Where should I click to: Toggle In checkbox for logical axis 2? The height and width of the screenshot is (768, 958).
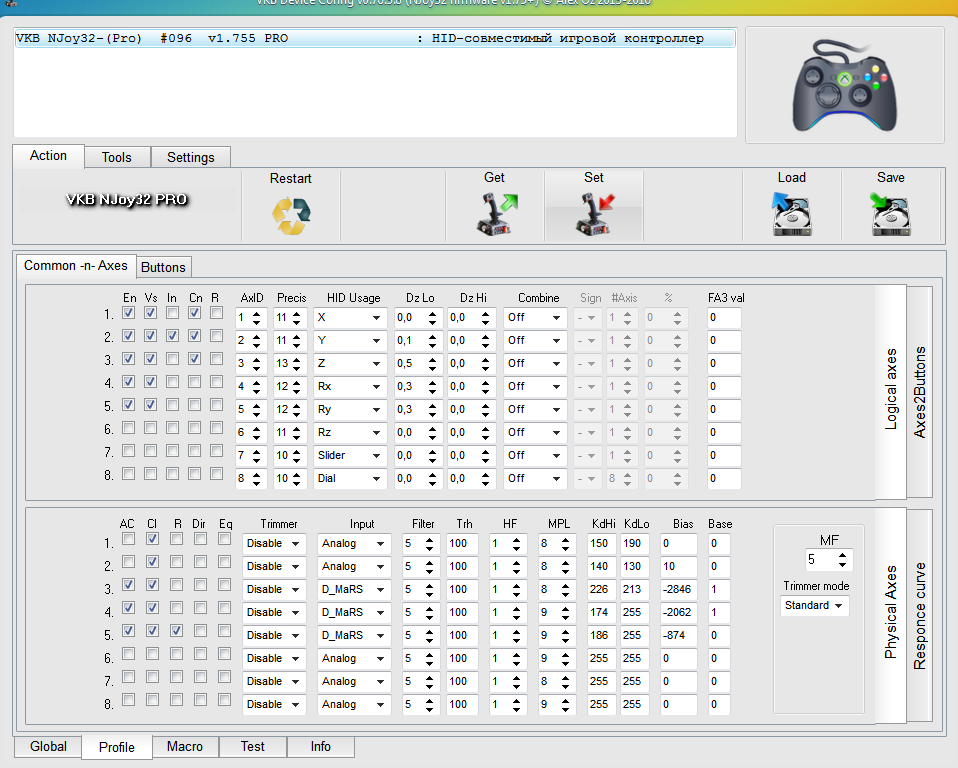click(x=172, y=335)
